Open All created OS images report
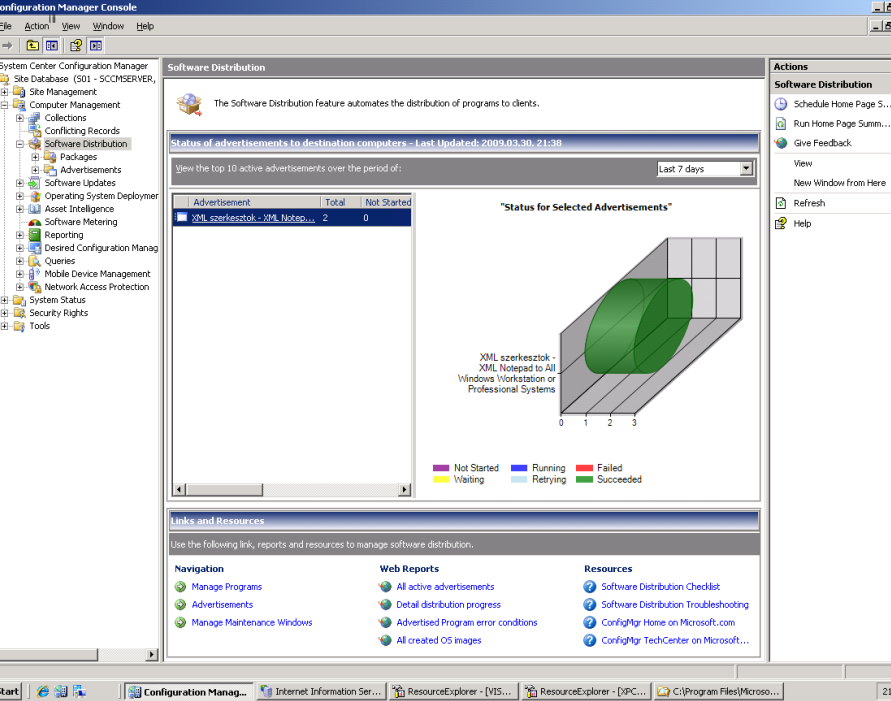The height and width of the screenshot is (701, 891). click(x=439, y=640)
